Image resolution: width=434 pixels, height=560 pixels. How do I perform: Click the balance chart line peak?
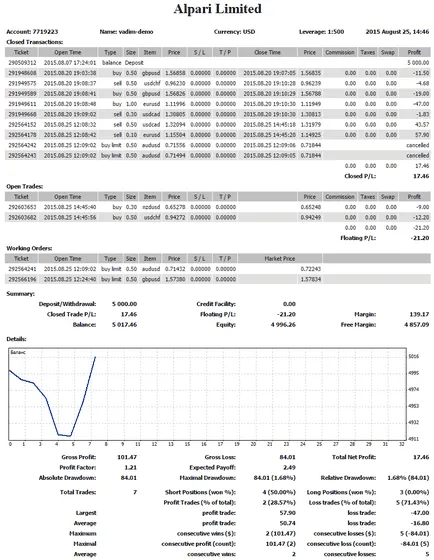tap(95, 357)
